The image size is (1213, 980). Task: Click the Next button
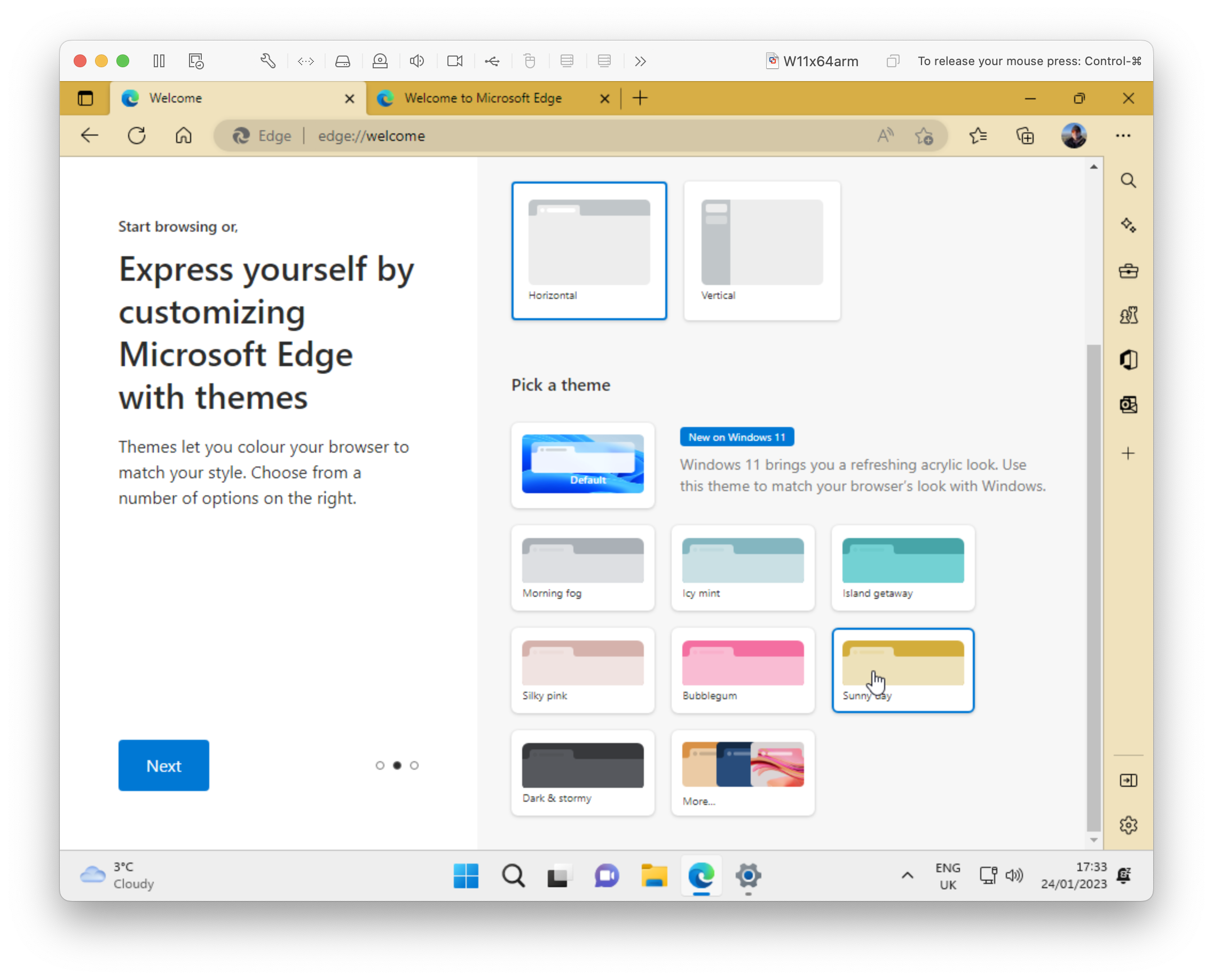click(x=164, y=765)
